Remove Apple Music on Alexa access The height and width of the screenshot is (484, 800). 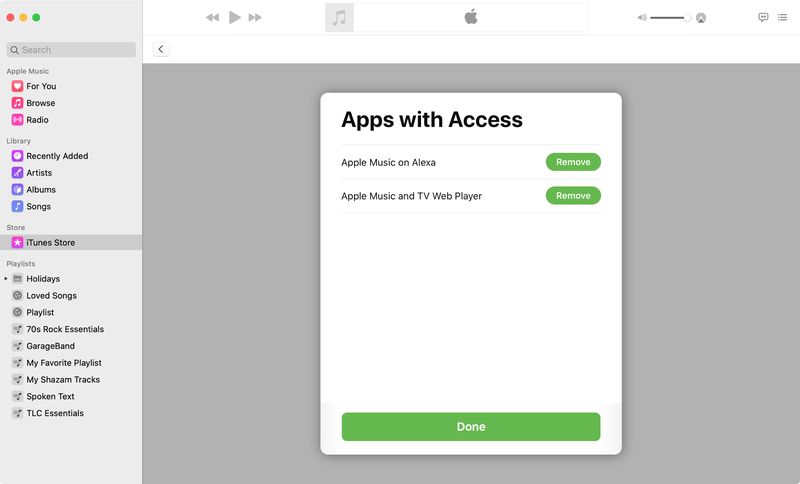tap(573, 162)
